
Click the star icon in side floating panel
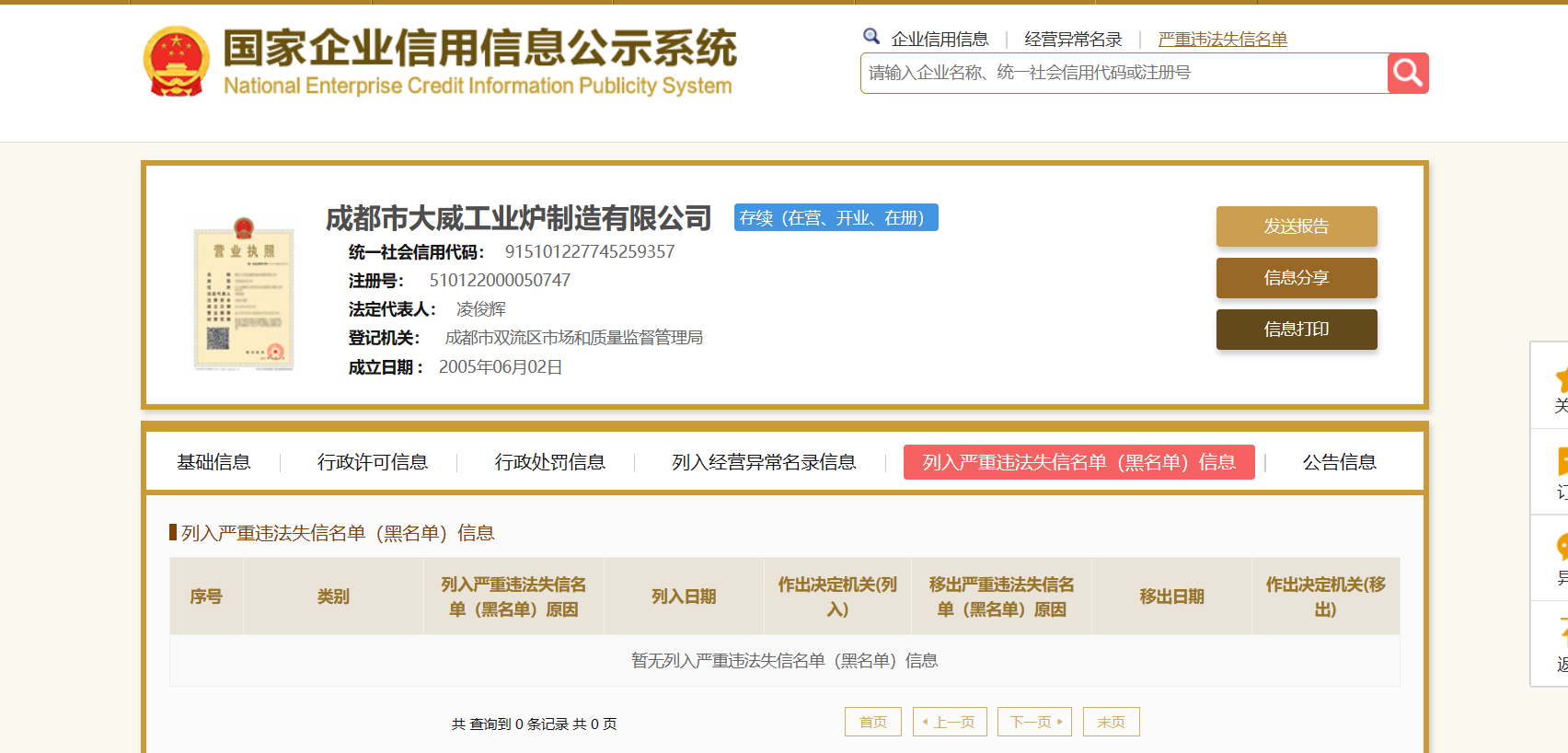tap(1562, 379)
